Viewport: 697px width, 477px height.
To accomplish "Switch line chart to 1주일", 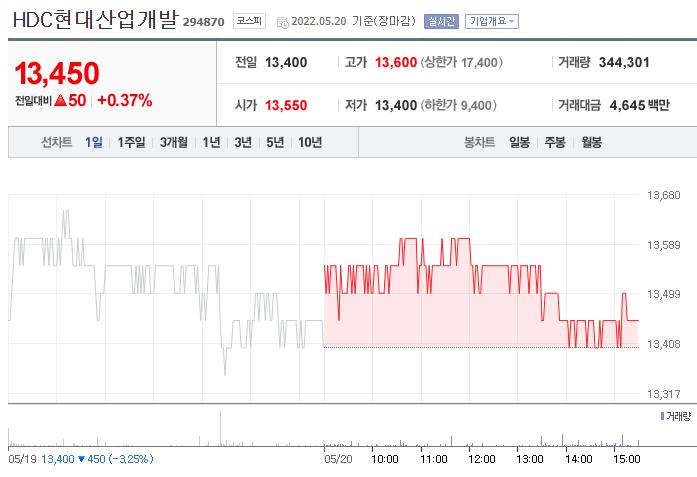I will pyautogui.click(x=131, y=142).
